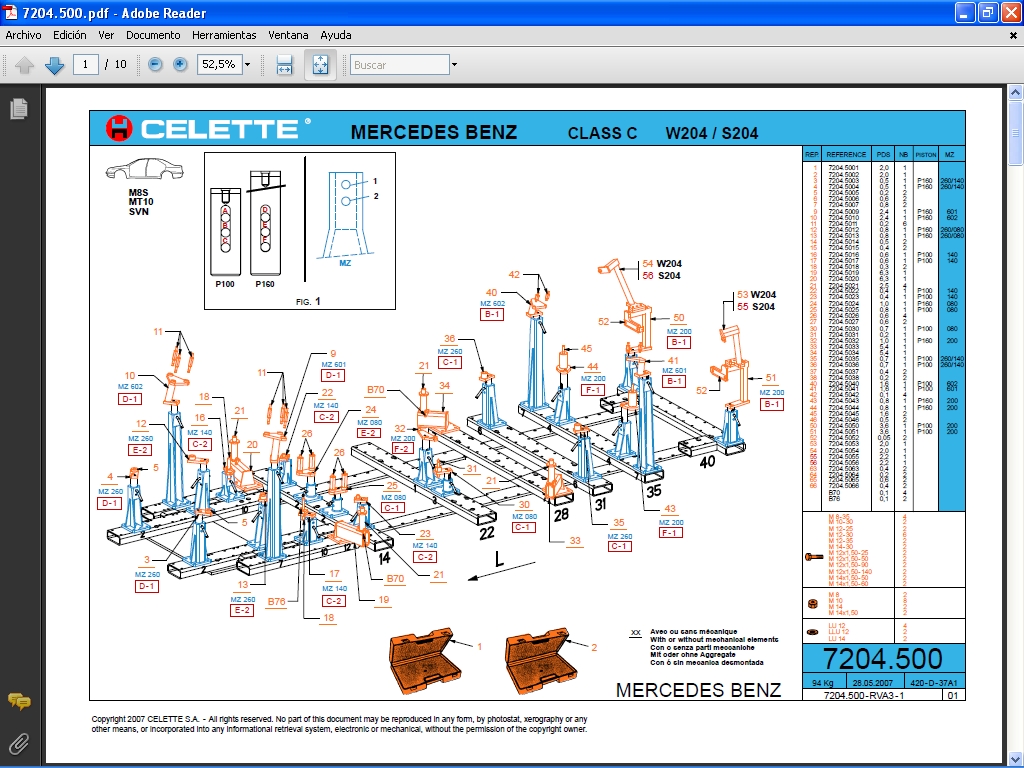Toggle the fit full page view
The height and width of the screenshot is (768, 1024).
[320, 65]
